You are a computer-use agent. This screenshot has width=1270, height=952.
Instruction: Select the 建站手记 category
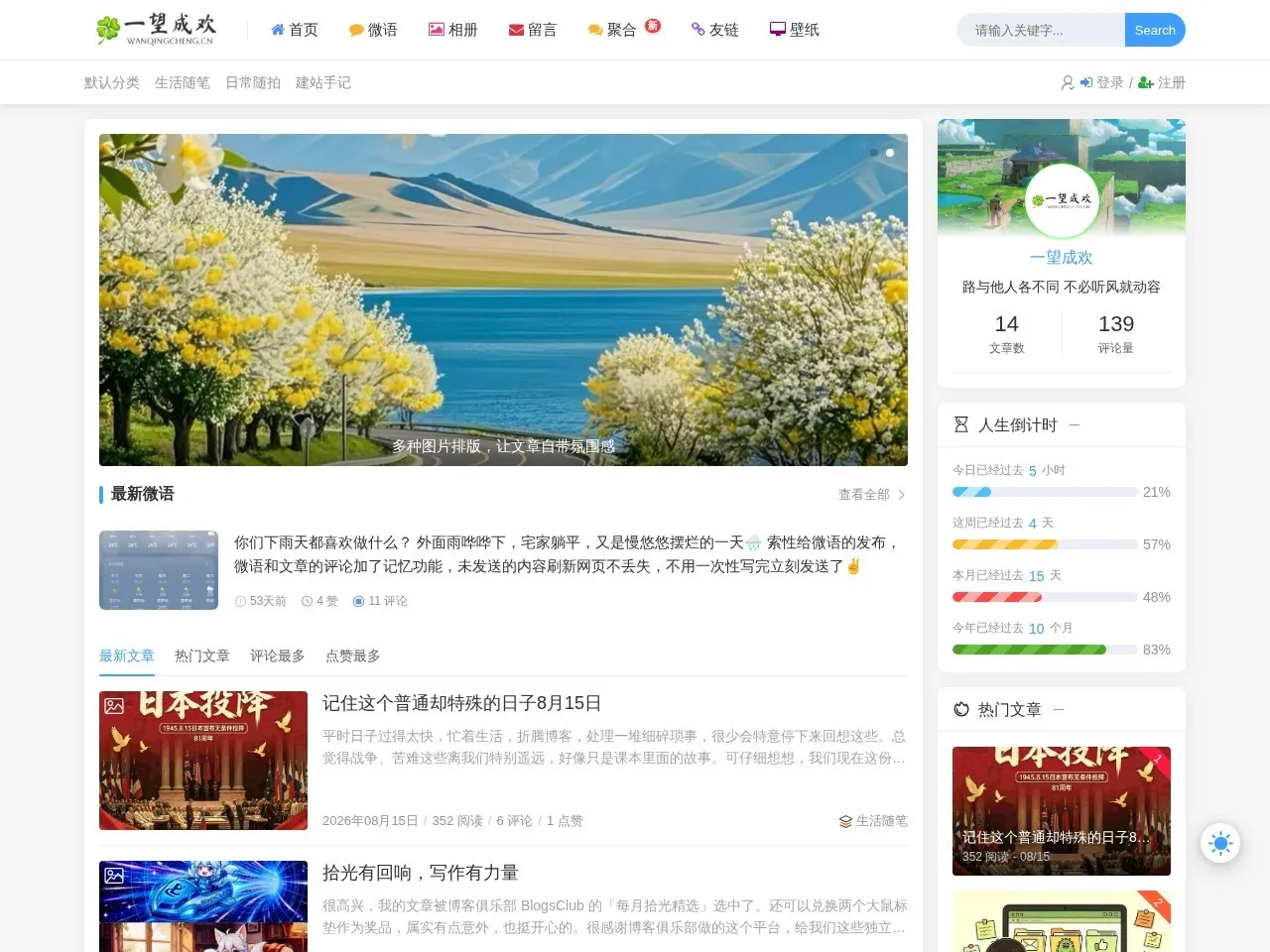323,82
